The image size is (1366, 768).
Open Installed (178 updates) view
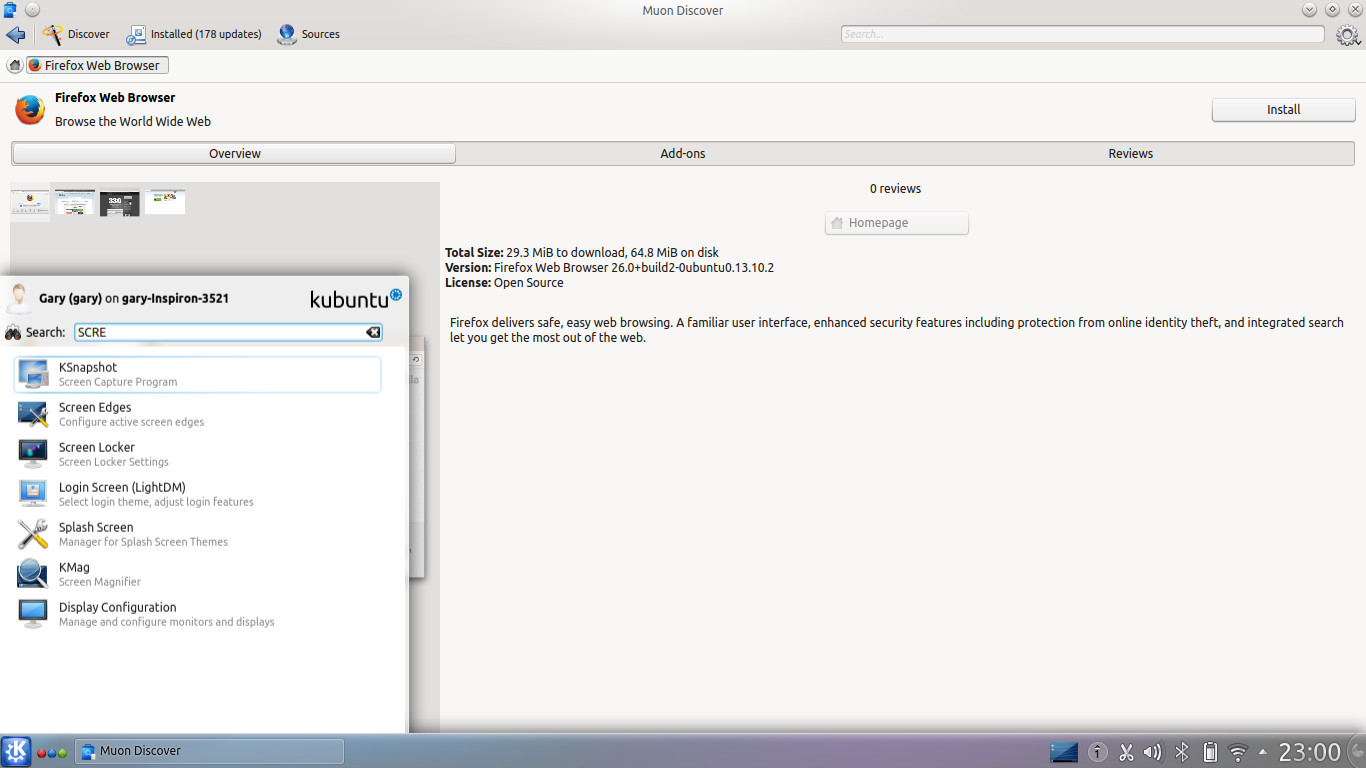(x=194, y=34)
